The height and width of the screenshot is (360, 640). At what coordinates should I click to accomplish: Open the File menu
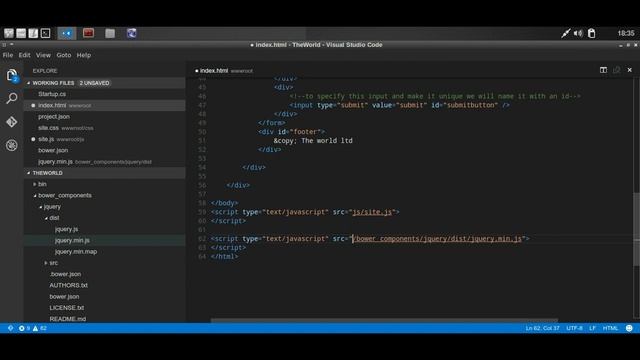pos(8,55)
